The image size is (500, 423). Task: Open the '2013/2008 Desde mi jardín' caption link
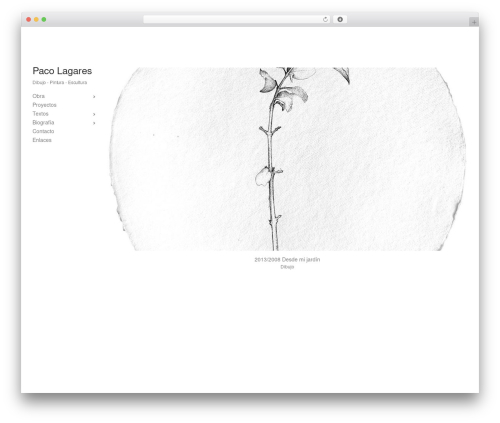click(287, 259)
